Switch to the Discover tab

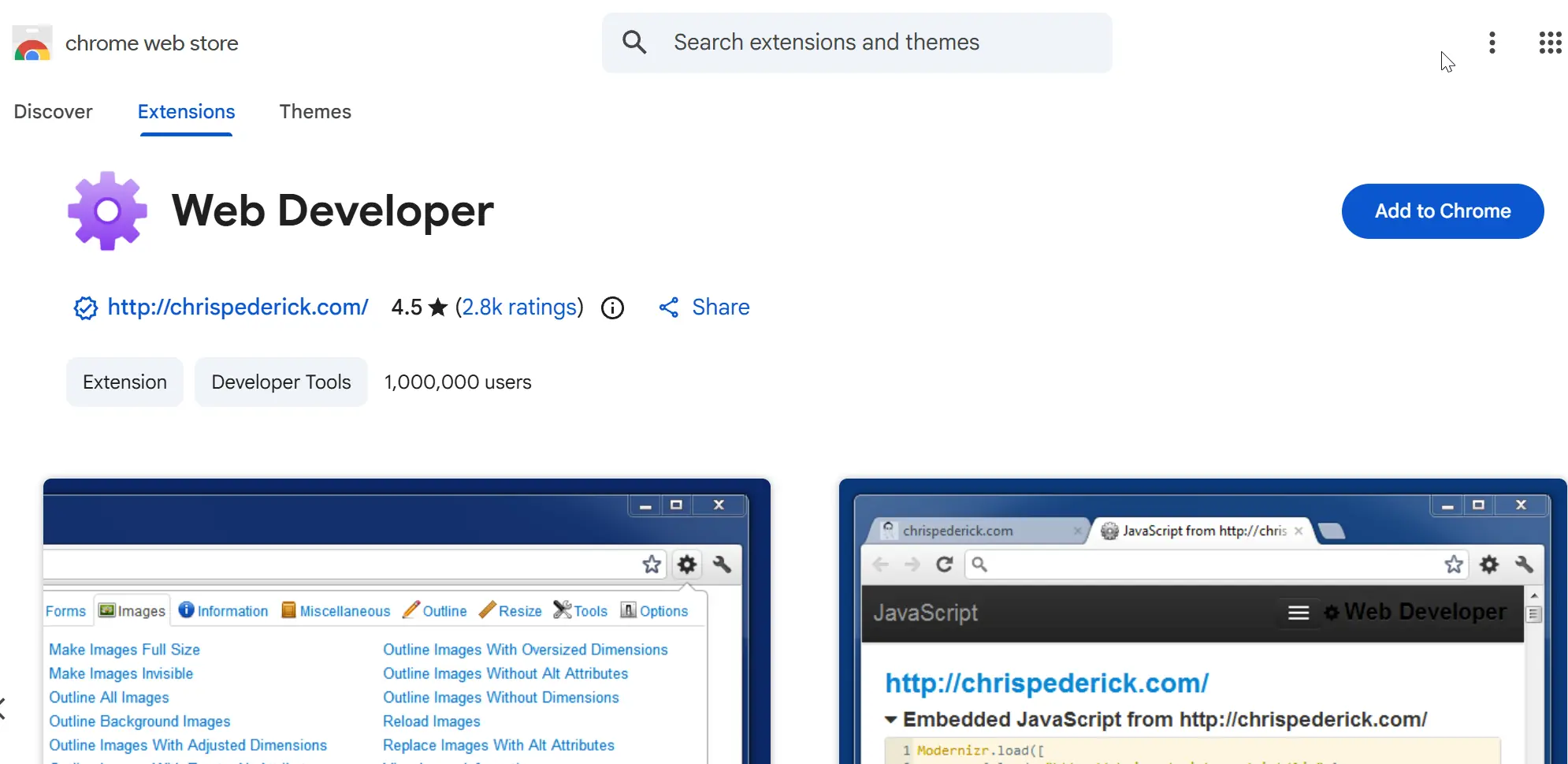pos(53,112)
